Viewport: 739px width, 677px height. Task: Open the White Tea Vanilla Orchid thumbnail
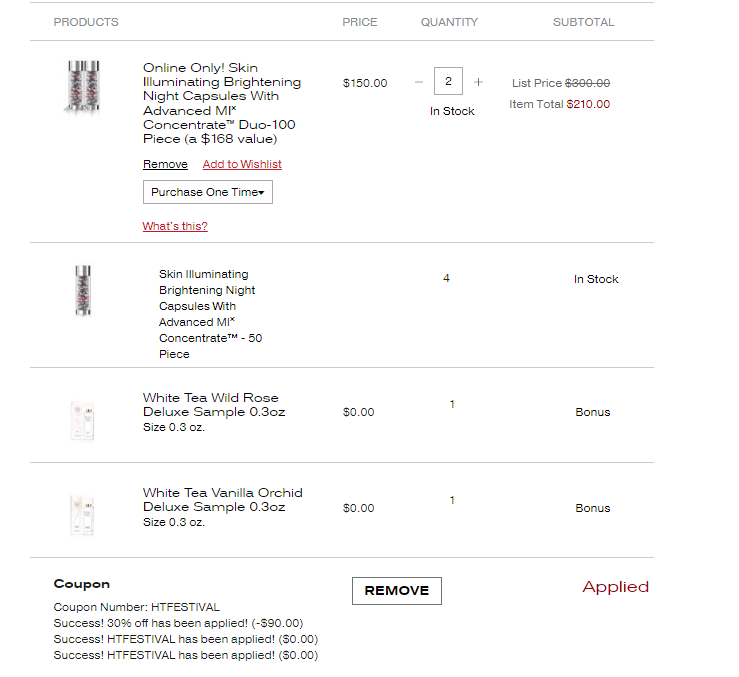coord(82,515)
